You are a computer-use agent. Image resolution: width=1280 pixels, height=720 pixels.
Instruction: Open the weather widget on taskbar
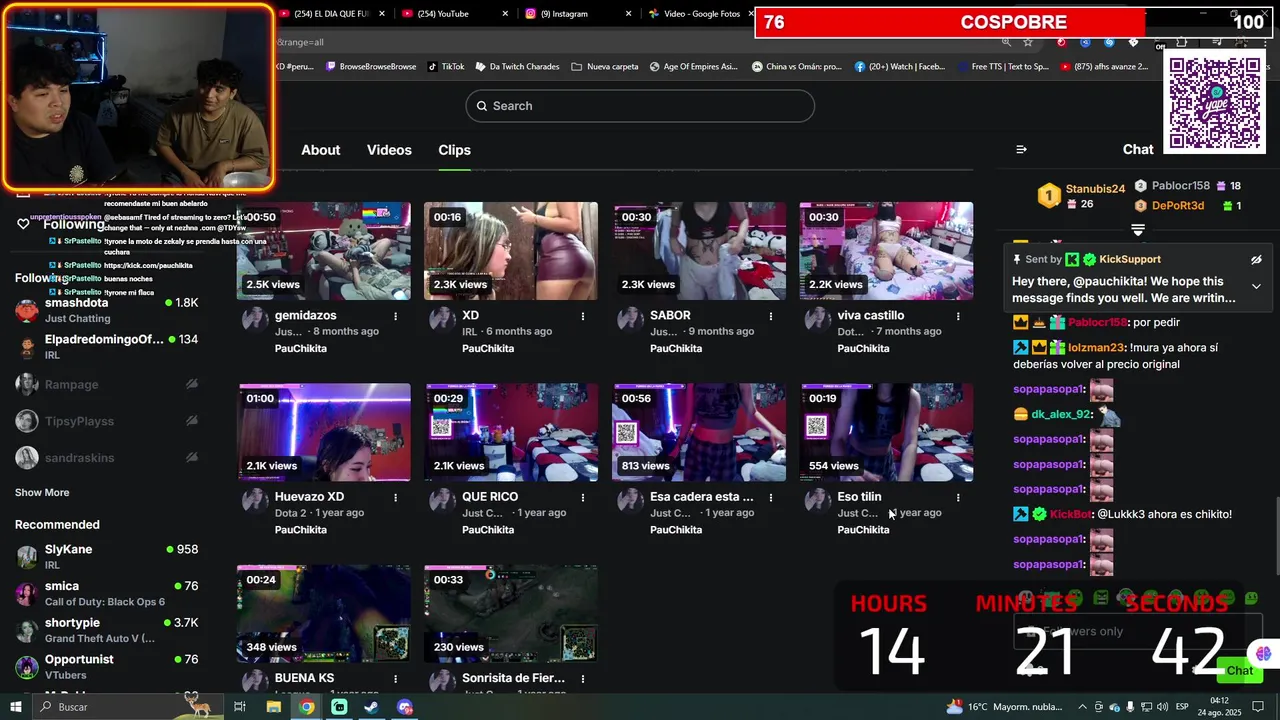click(1004, 707)
